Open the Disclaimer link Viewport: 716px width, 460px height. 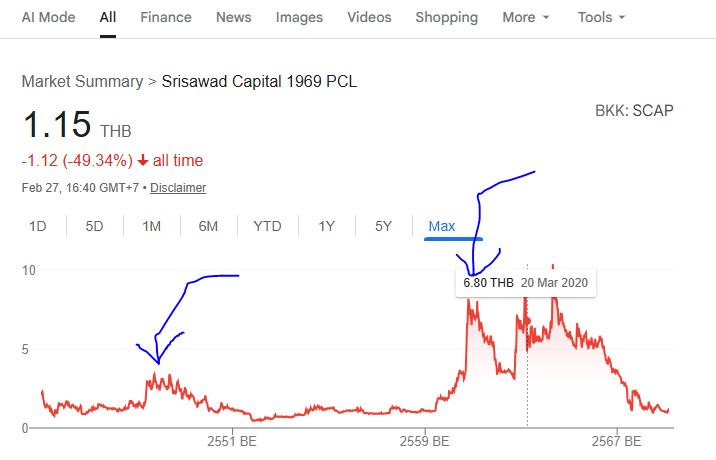click(178, 188)
